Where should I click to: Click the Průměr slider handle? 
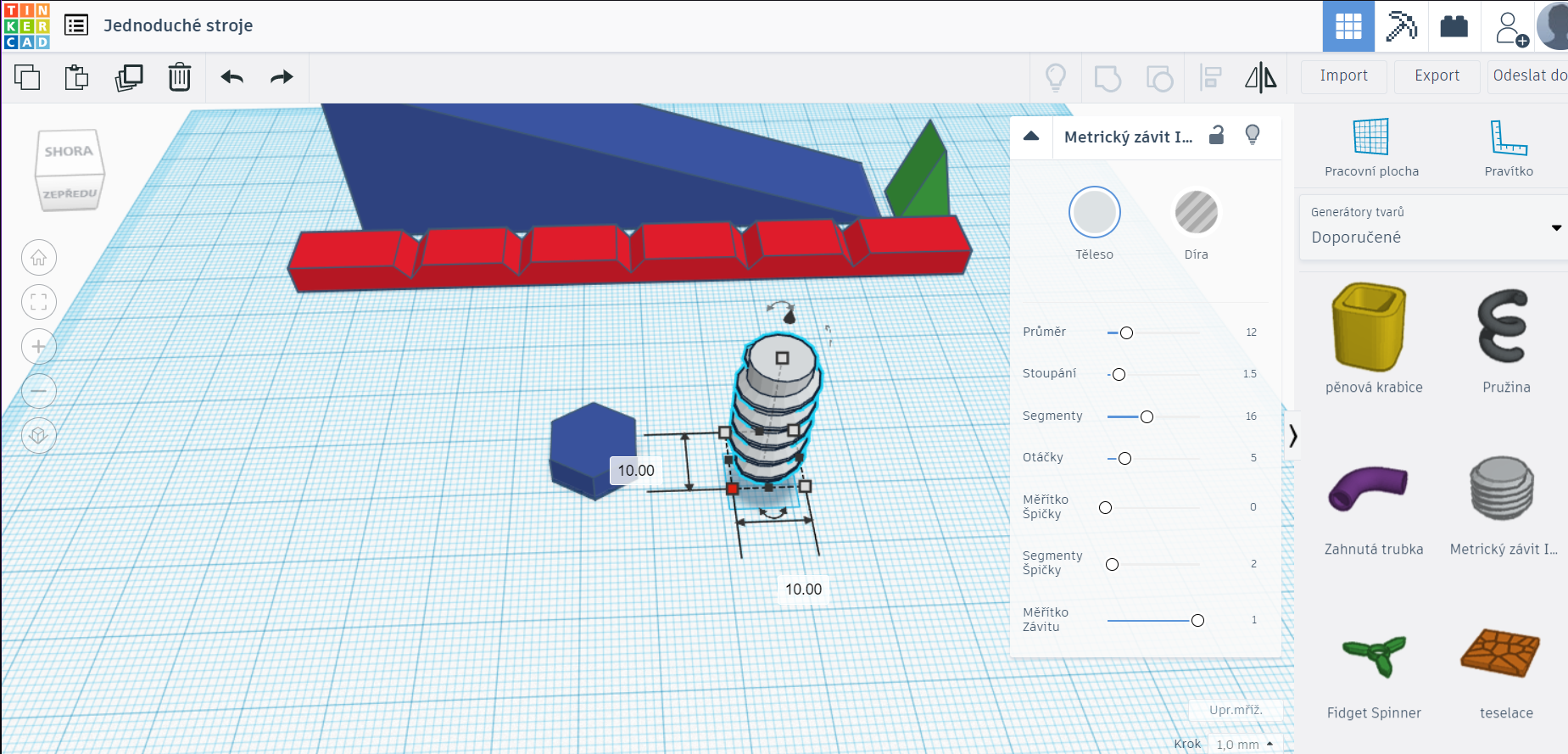pyautogui.click(x=1126, y=333)
